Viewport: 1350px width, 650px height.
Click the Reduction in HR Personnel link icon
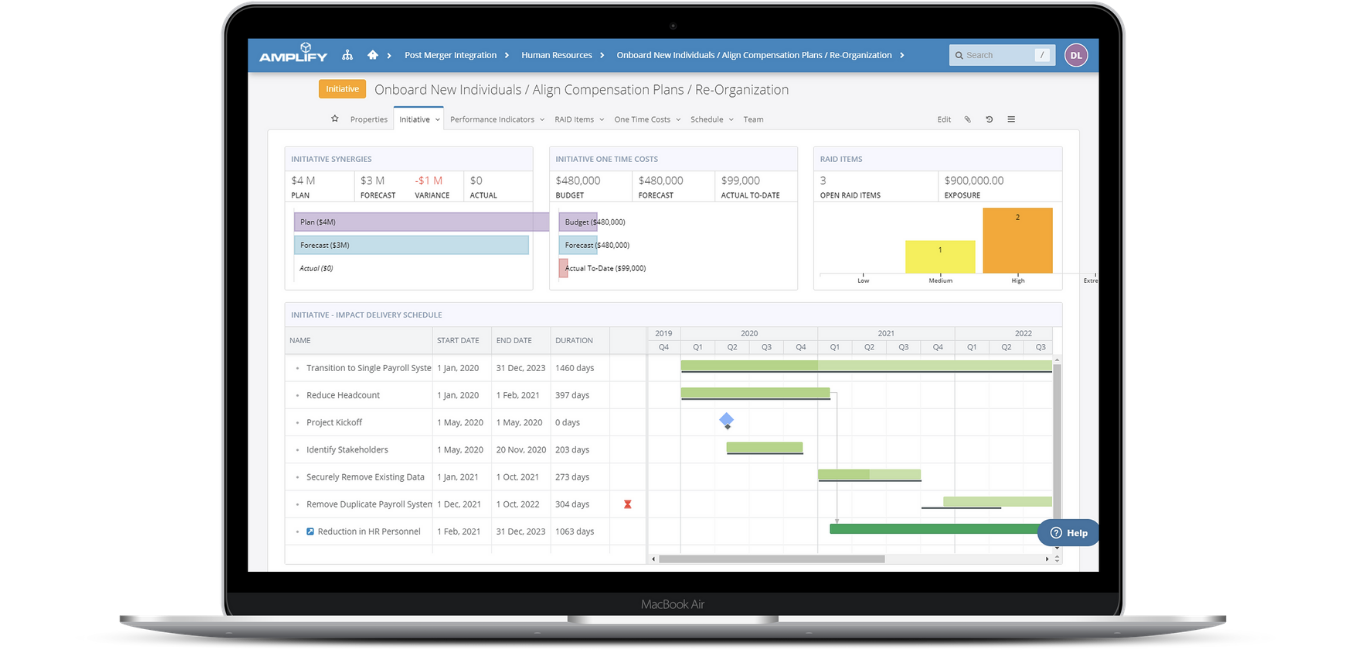coord(310,531)
